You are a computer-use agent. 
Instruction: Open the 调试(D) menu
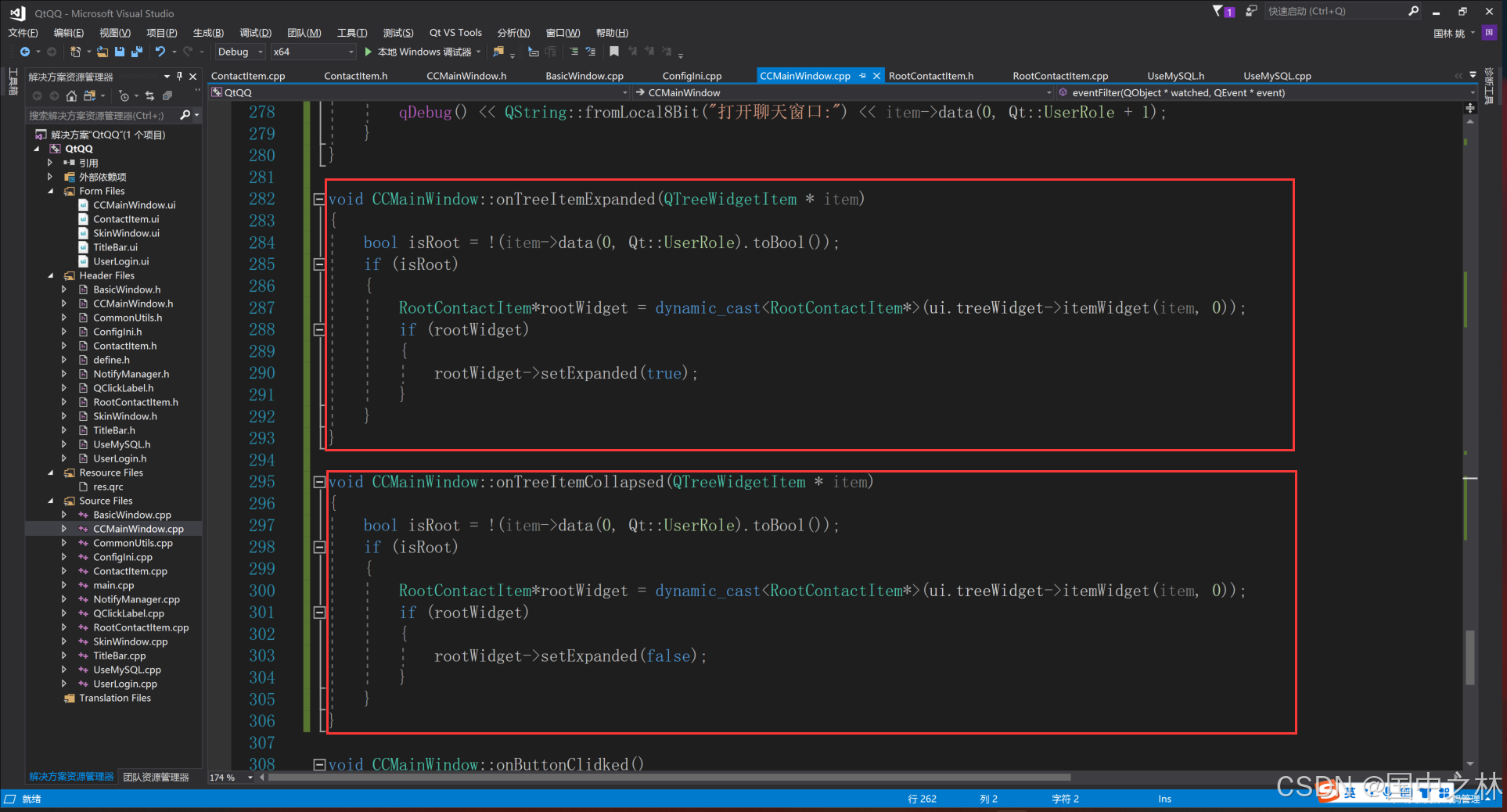(255, 32)
